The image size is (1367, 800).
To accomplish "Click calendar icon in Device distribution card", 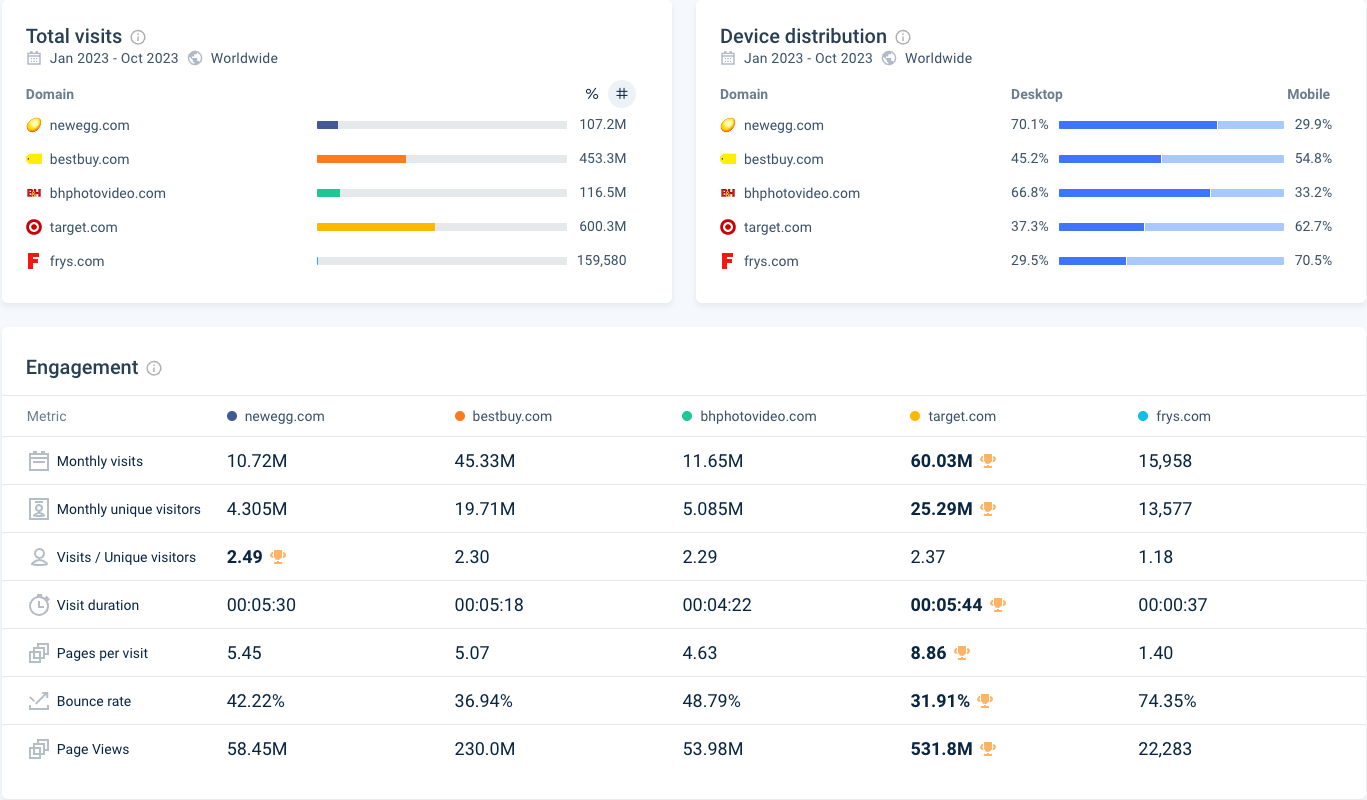I will click(x=728, y=58).
